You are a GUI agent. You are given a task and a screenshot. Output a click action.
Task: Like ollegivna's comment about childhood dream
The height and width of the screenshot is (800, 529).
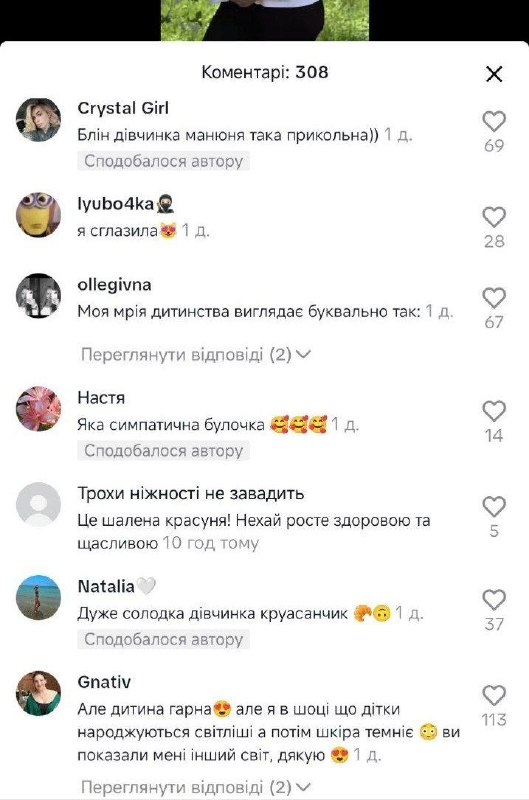click(x=494, y=298)
